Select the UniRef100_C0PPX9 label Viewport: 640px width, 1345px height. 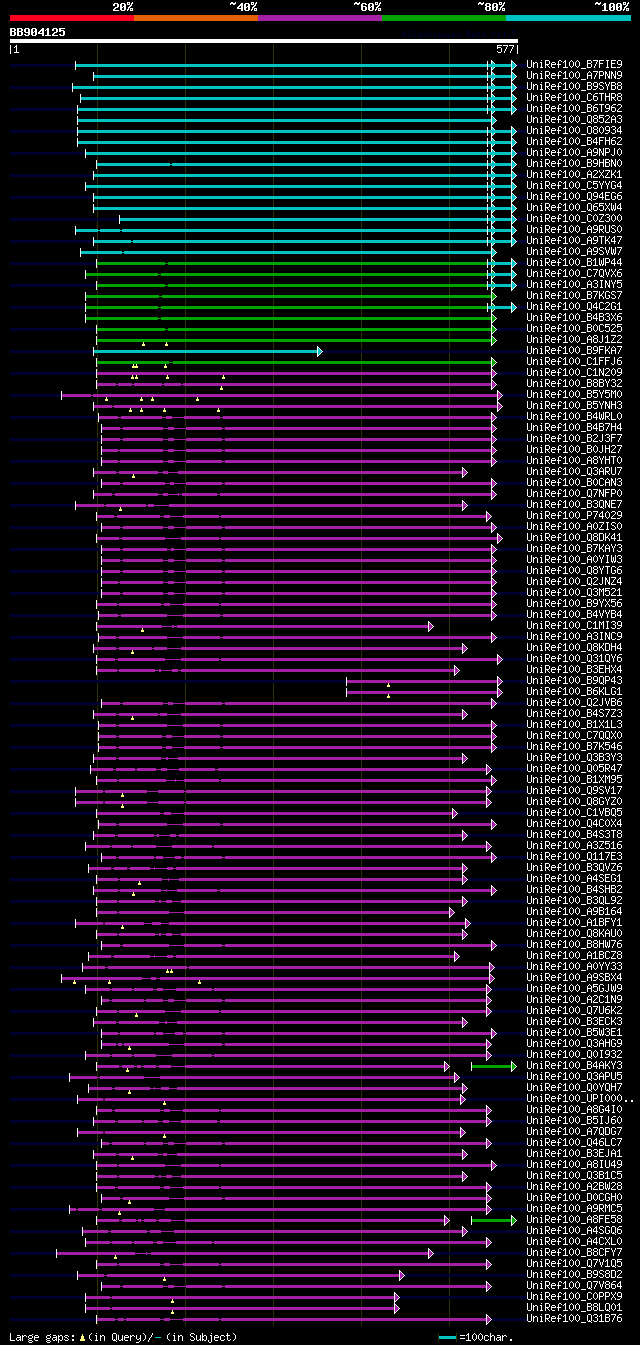click(574, 1296)
